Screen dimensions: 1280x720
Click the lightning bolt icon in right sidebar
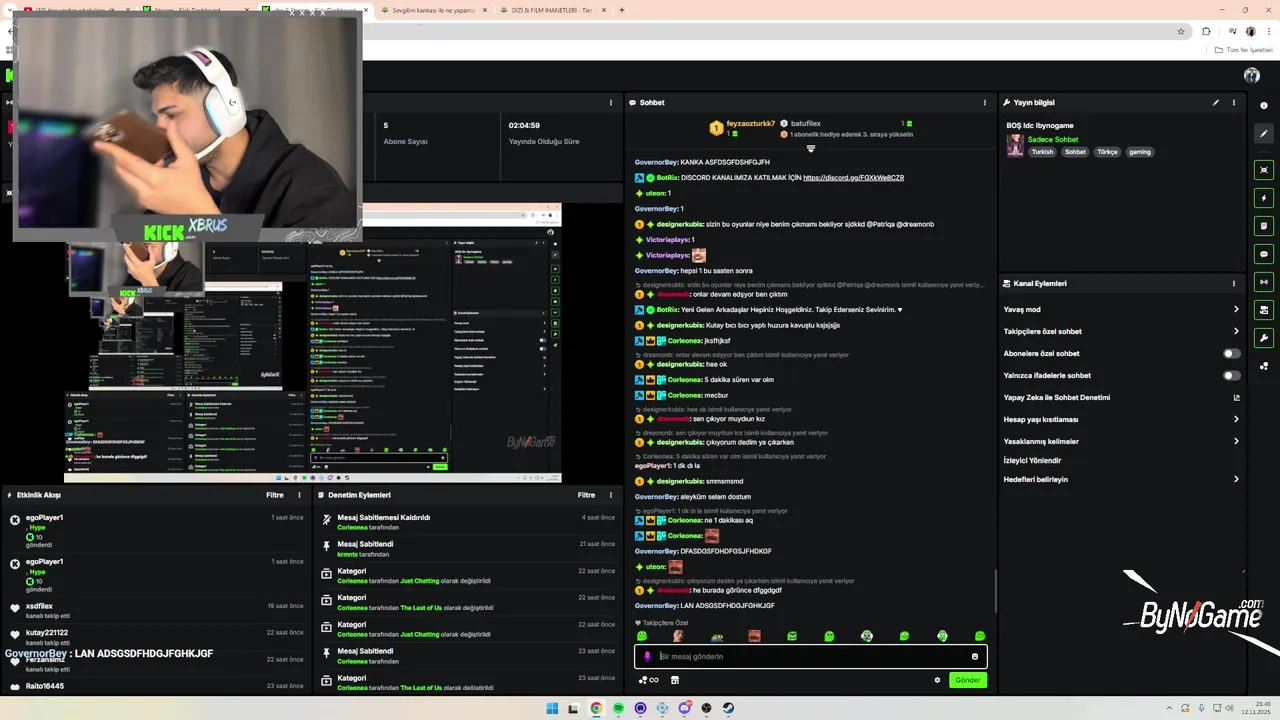[x=1264, y=198]
